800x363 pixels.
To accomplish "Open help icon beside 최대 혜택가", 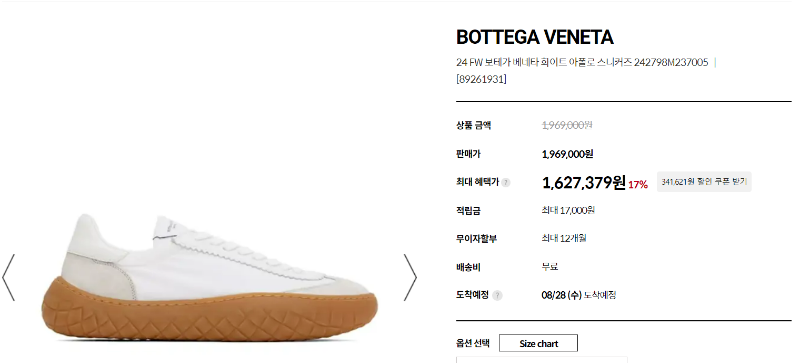I will click(506, 183).
